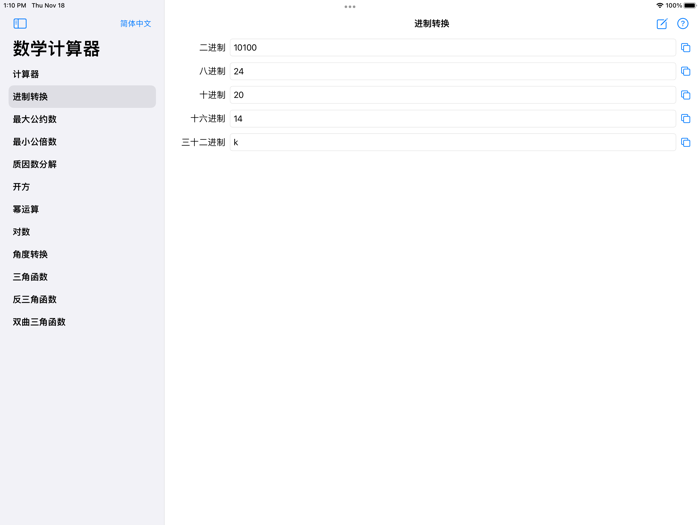Click the 八进制 label
This screenshot has height=525, width=700.
[212, 71]
